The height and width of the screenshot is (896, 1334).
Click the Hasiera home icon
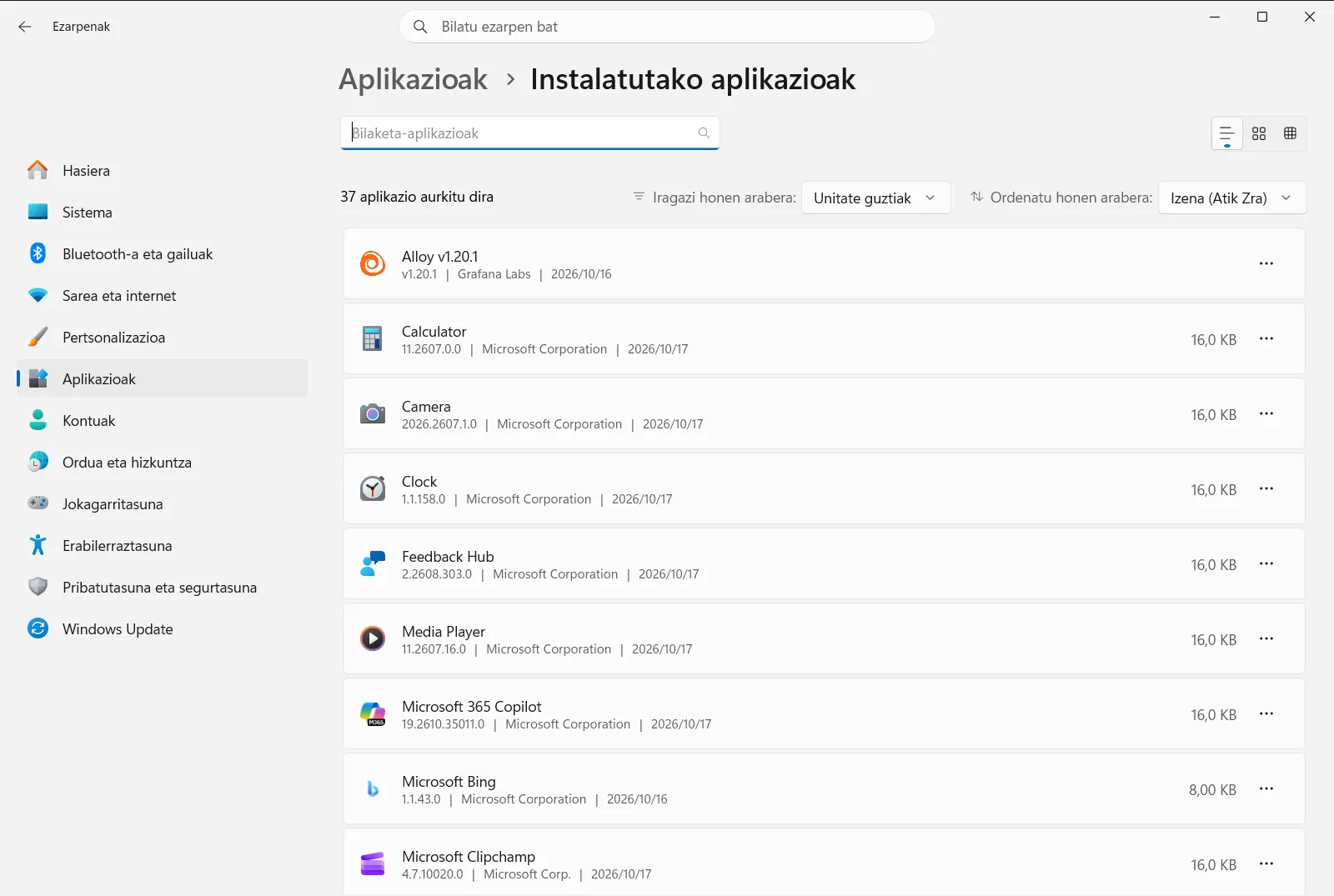[x=38, y=170]
